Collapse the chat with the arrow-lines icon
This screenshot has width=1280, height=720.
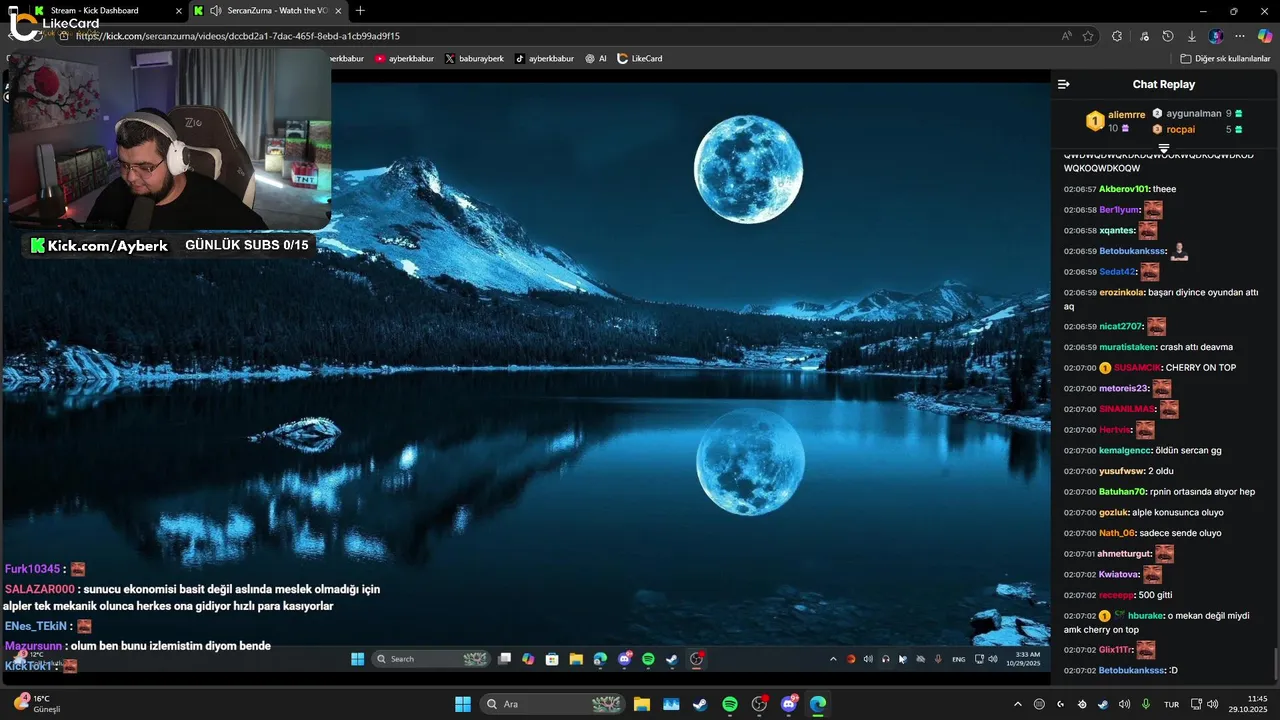pos(1064,84)
